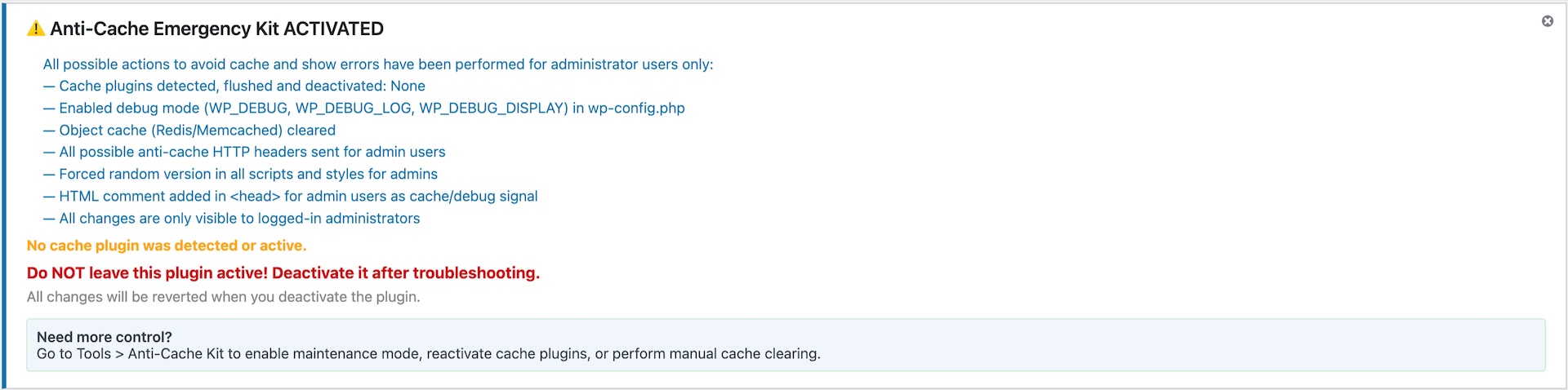
Task: Click the "Forced random version" line
Action: point(248,175)
